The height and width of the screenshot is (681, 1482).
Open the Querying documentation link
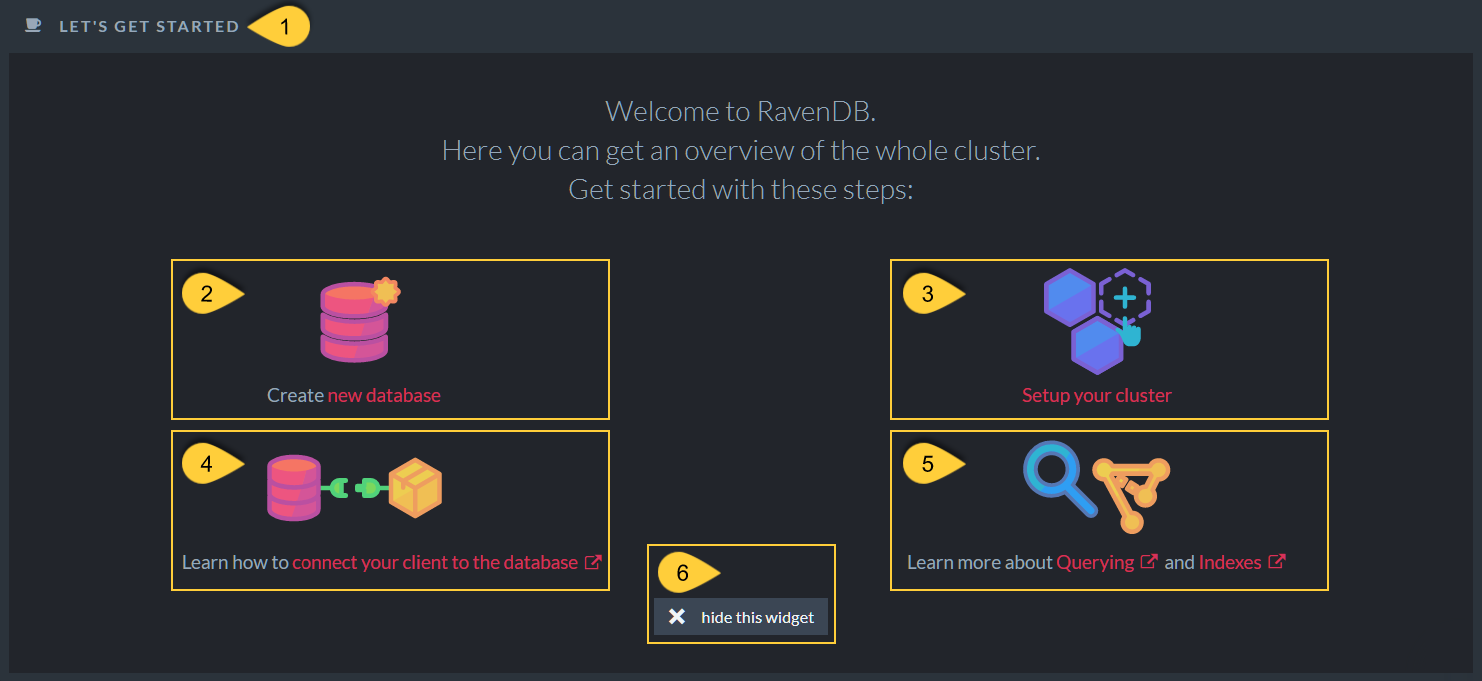(1095, 562)
